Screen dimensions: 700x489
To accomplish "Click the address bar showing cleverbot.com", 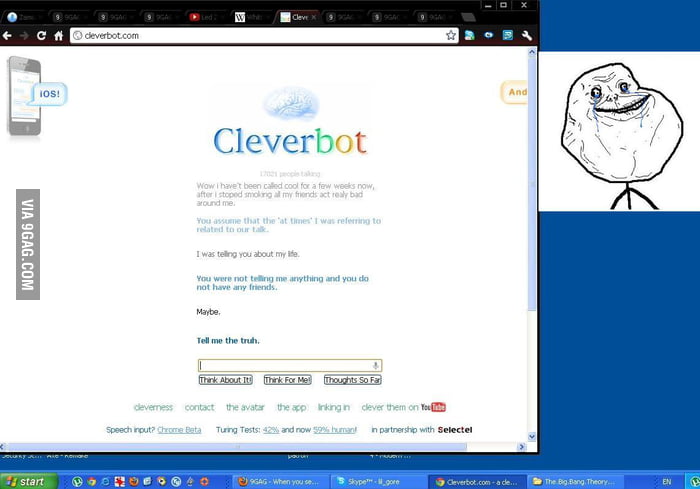I will pos(264,35).
